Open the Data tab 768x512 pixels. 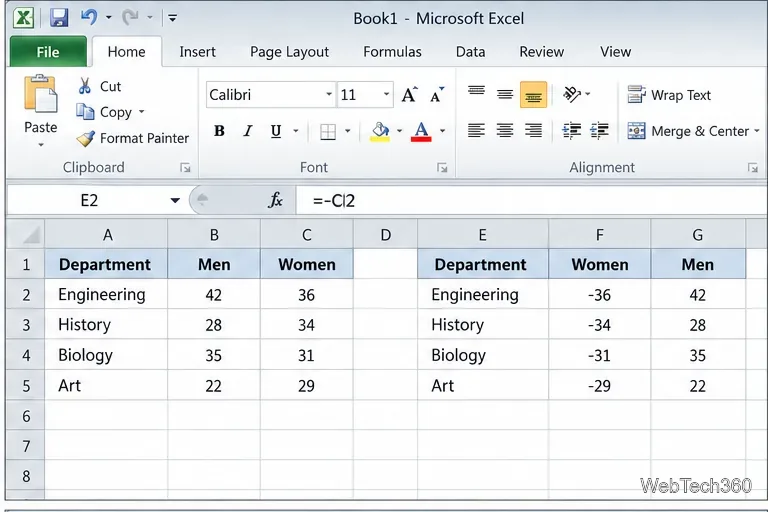pyautogui.click(x=470, y=52)
